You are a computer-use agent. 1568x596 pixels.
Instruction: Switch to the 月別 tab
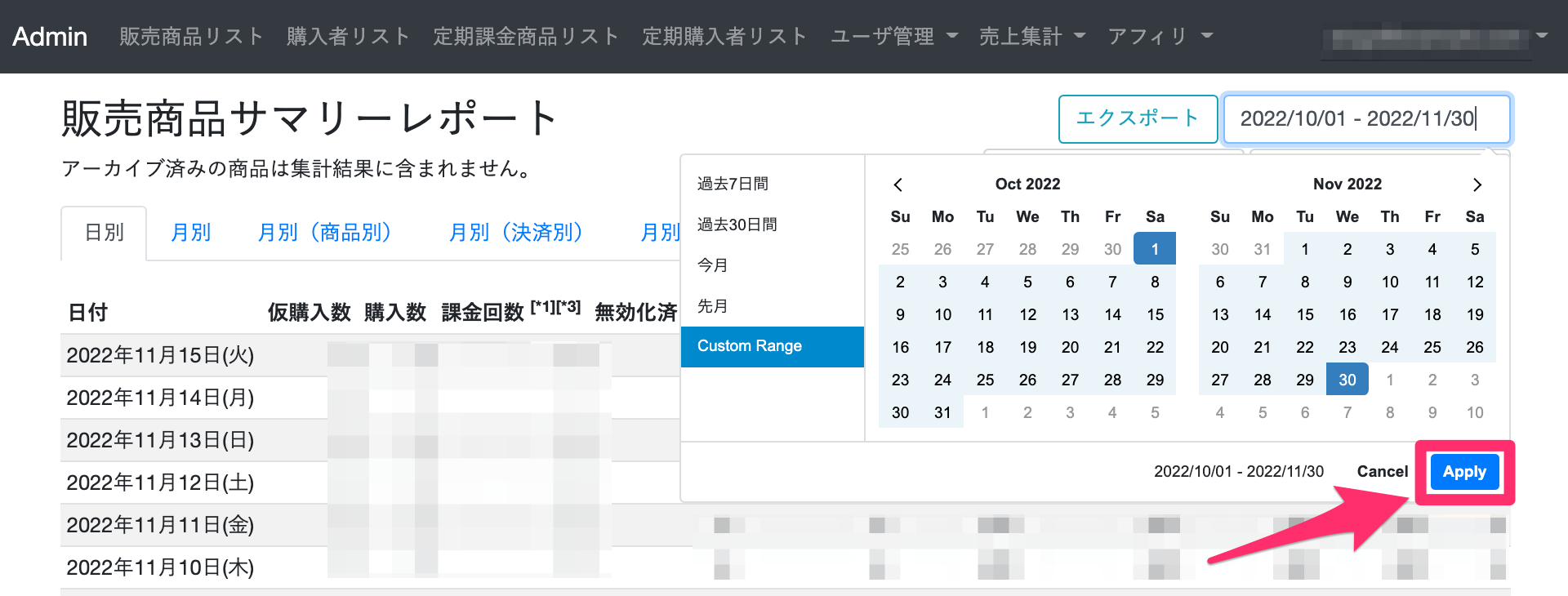190,233
